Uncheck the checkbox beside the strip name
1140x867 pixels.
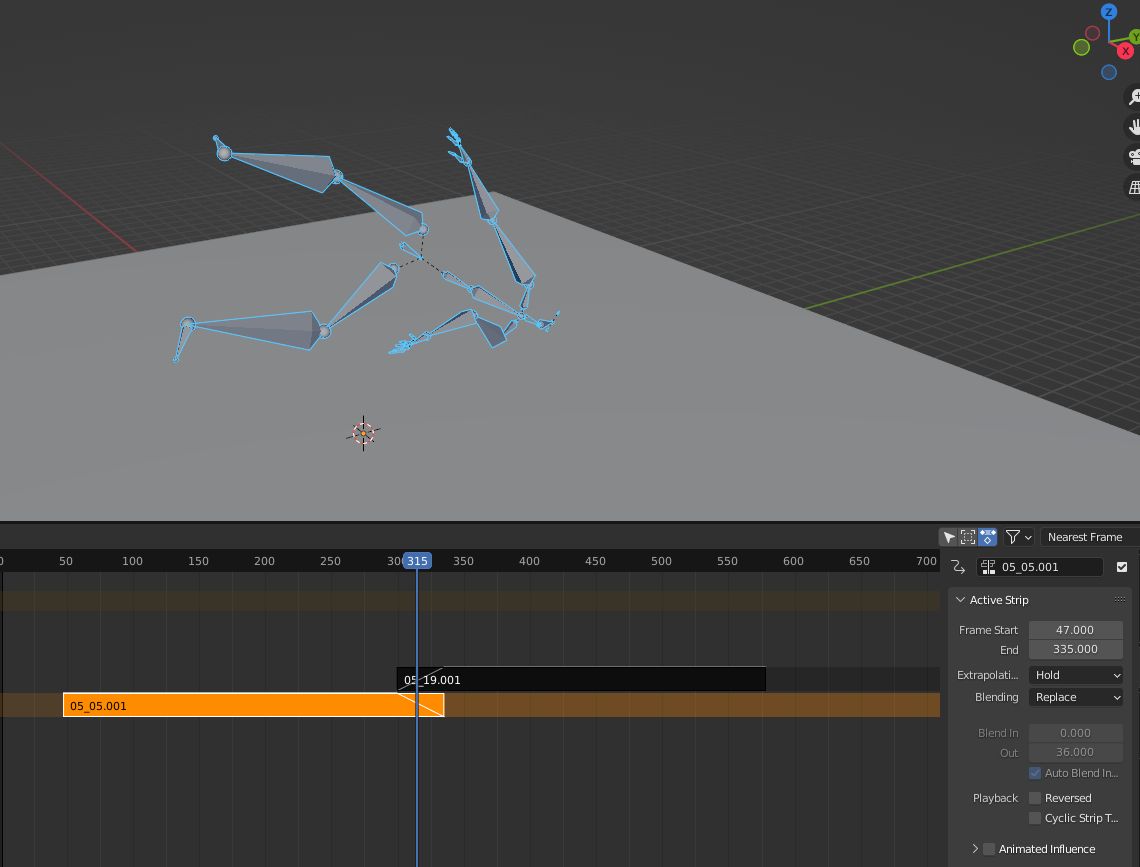click(x=1122, y=567)
